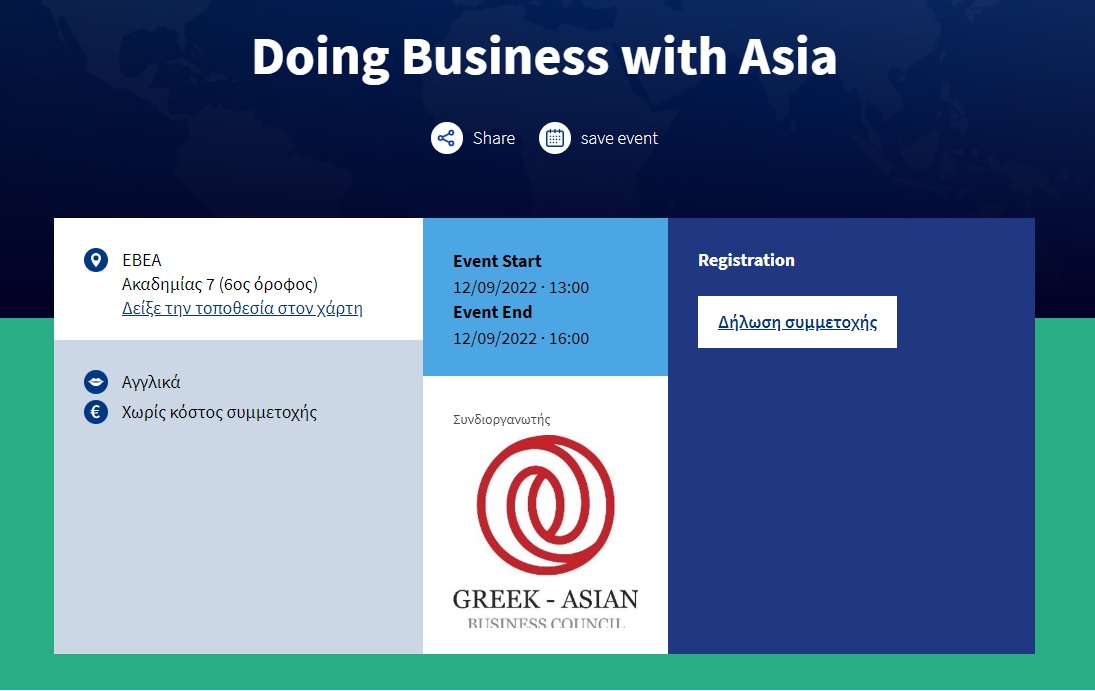
Task: Click the location pin icon next to EBEA
Action: pos(96,260)
